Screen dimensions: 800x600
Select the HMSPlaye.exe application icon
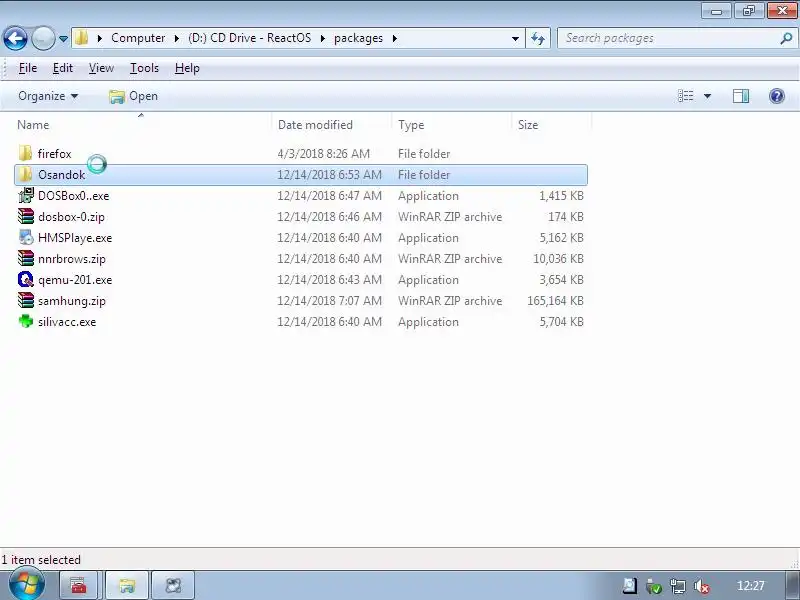(x=26, y=237)
